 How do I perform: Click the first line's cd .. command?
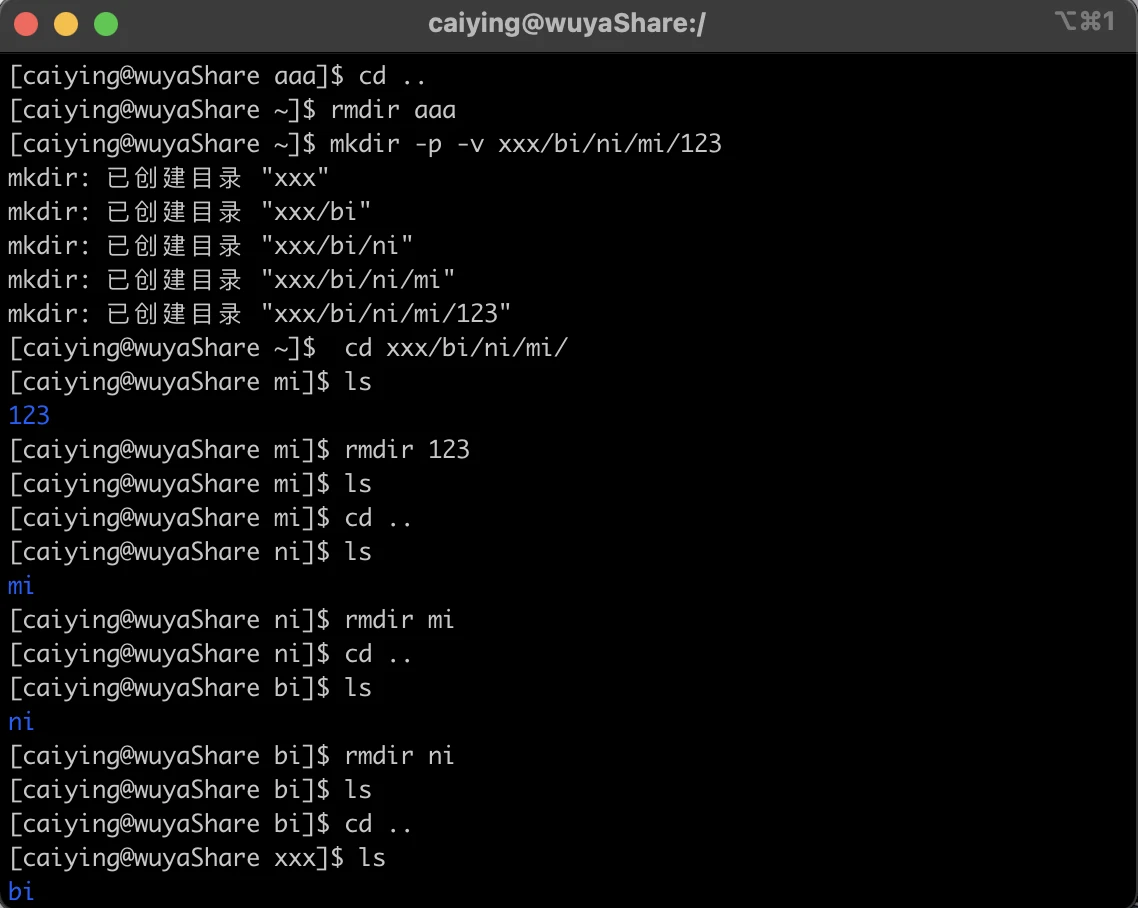(x=392, y=76)
